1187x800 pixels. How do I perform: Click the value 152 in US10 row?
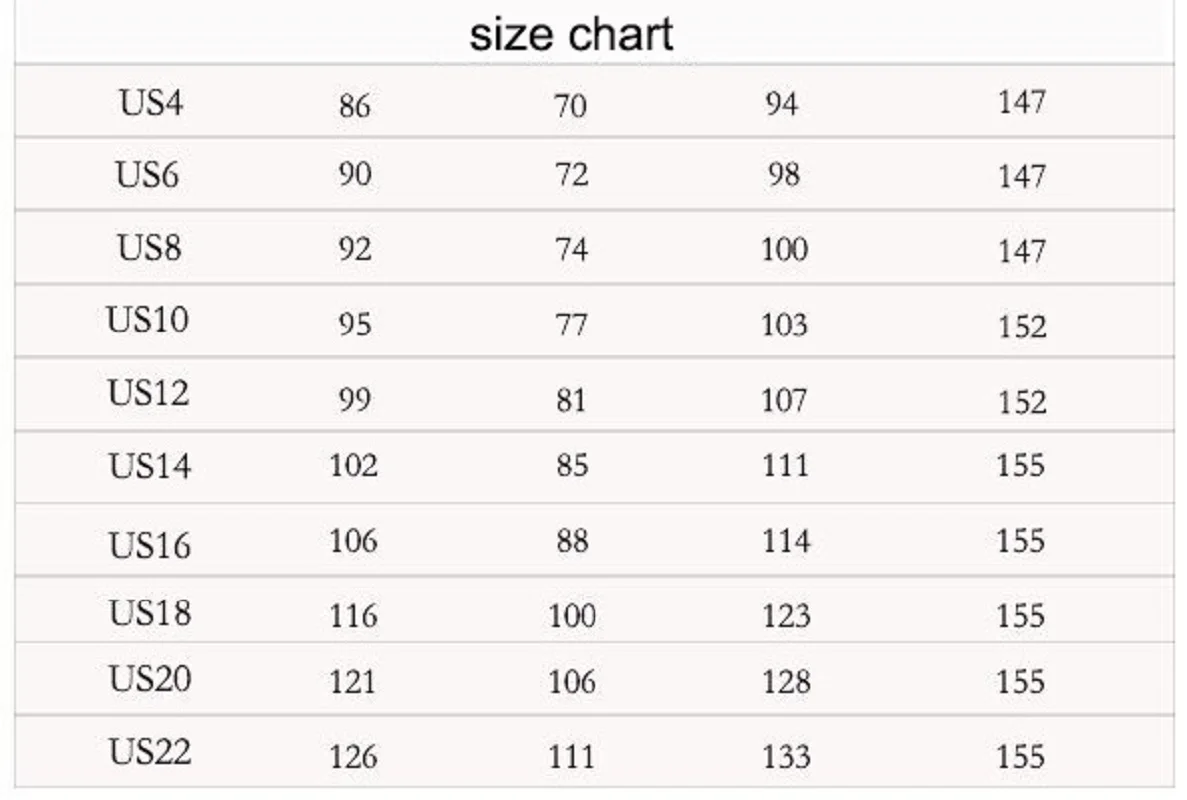1022,326
